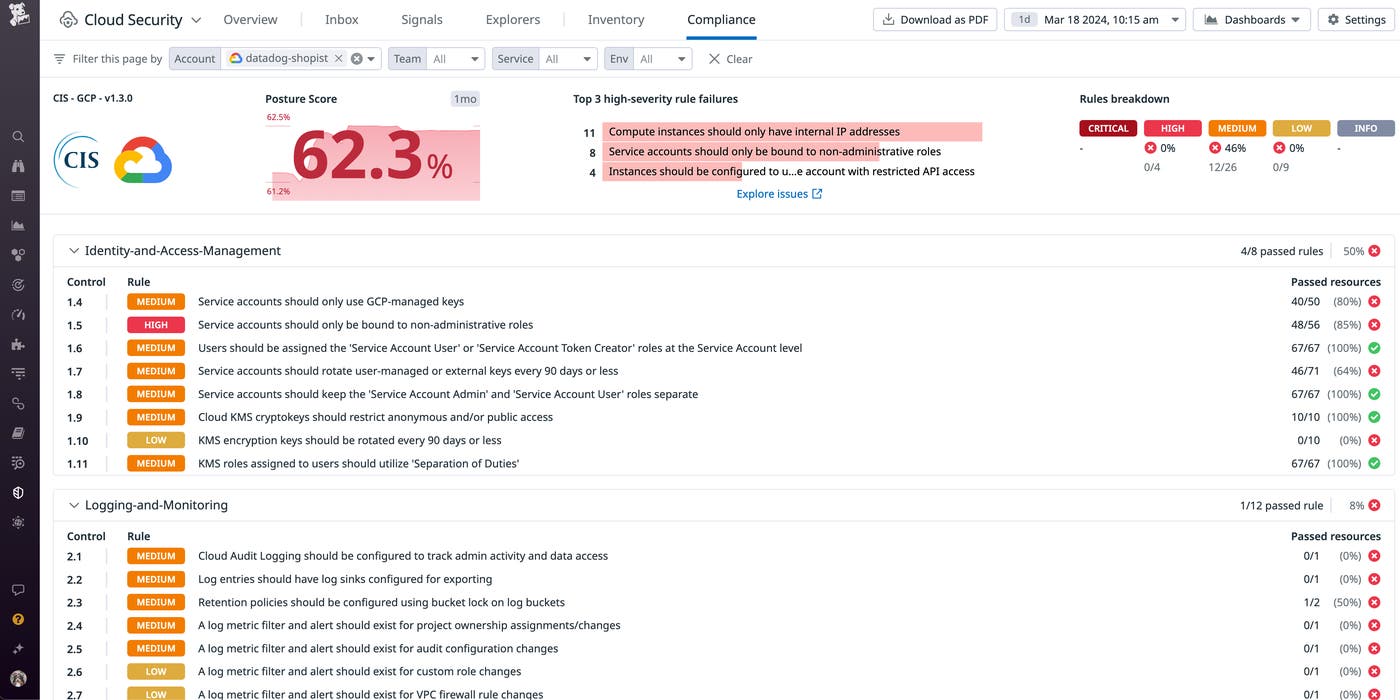
Task: Open the Team filter dropdown
Action: click(x=456, y=58)
